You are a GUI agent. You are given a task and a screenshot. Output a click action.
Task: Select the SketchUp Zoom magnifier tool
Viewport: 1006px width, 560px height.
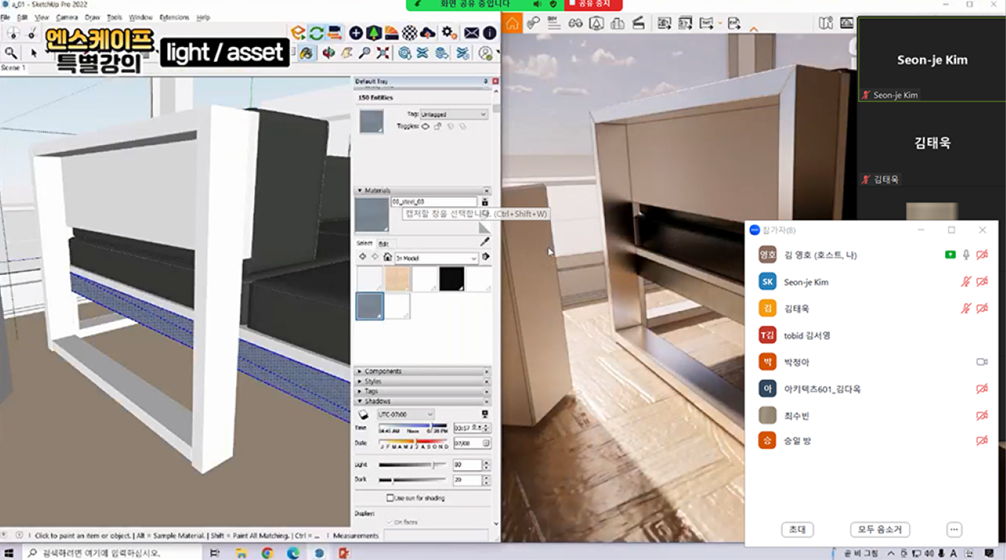pos(364,53)
